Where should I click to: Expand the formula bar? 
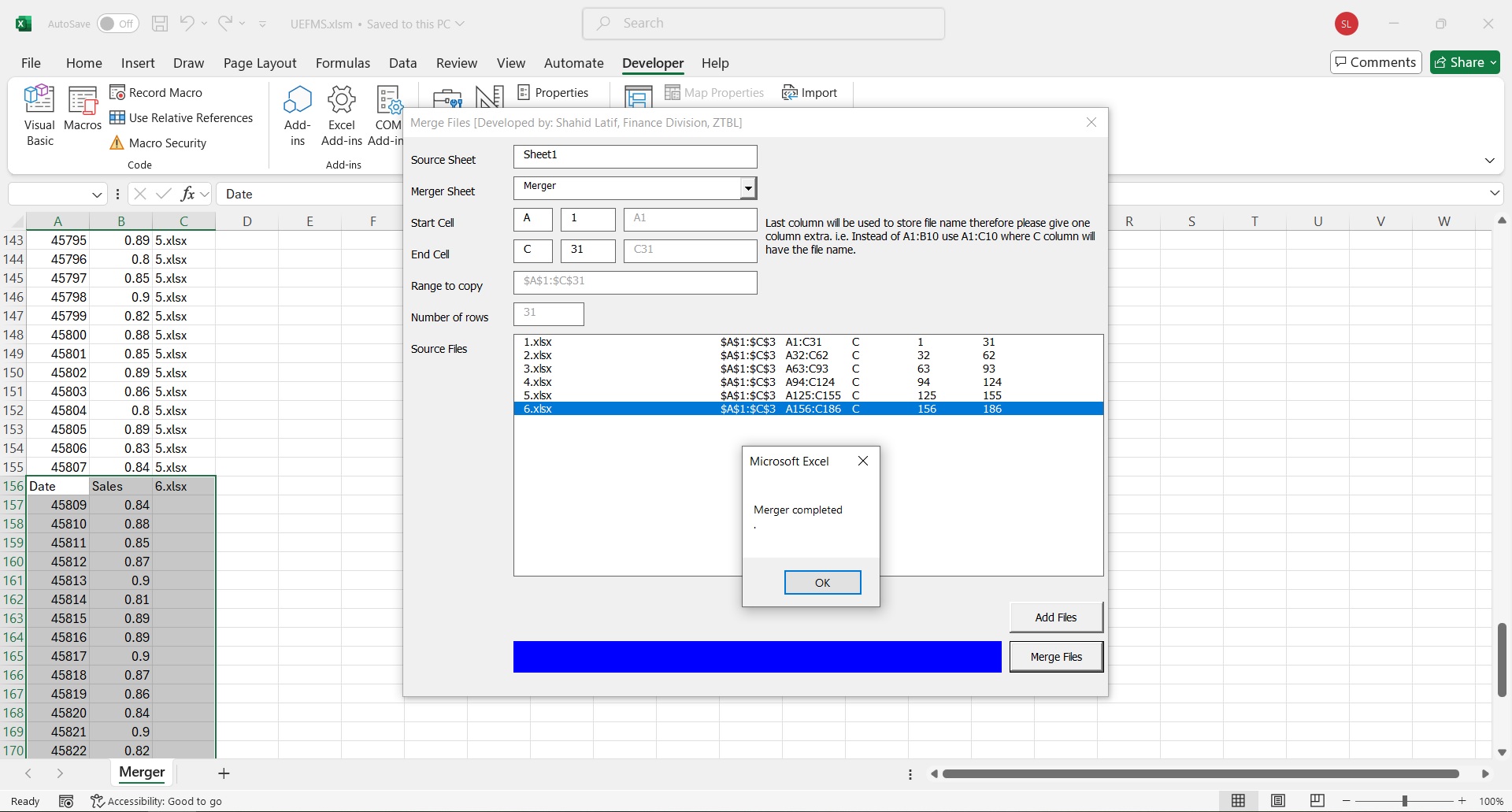[x=1494, y=194]
